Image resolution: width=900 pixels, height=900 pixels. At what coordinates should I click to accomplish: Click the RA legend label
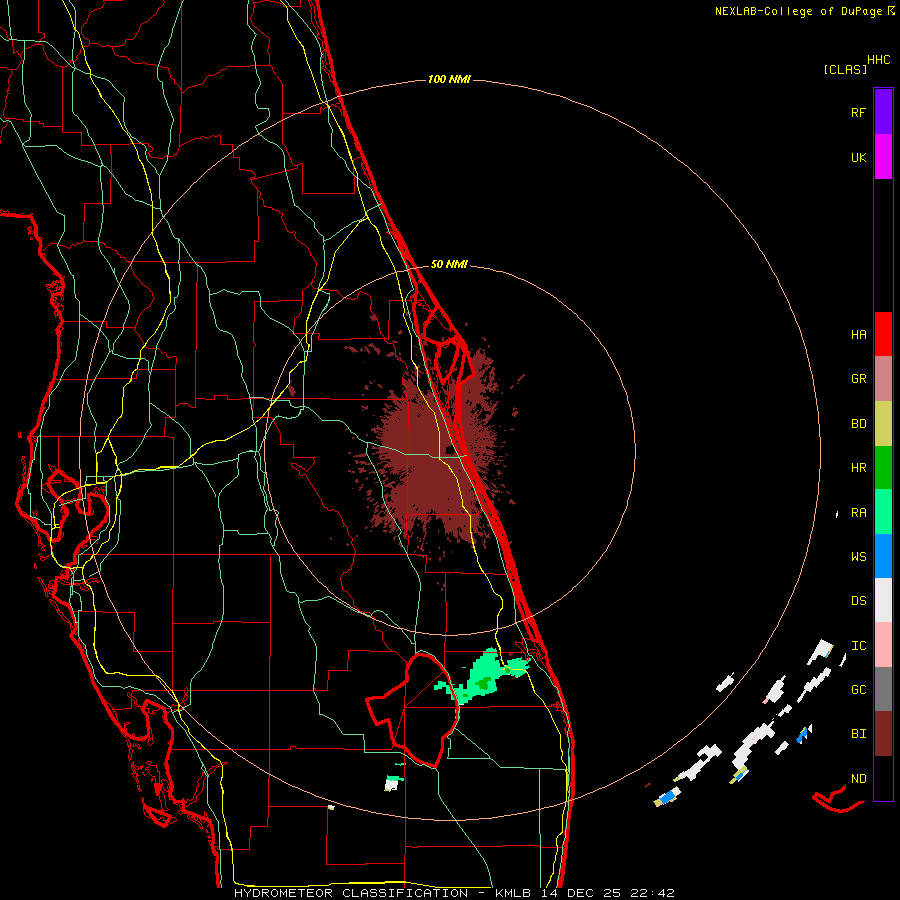(x=858, y=513)
